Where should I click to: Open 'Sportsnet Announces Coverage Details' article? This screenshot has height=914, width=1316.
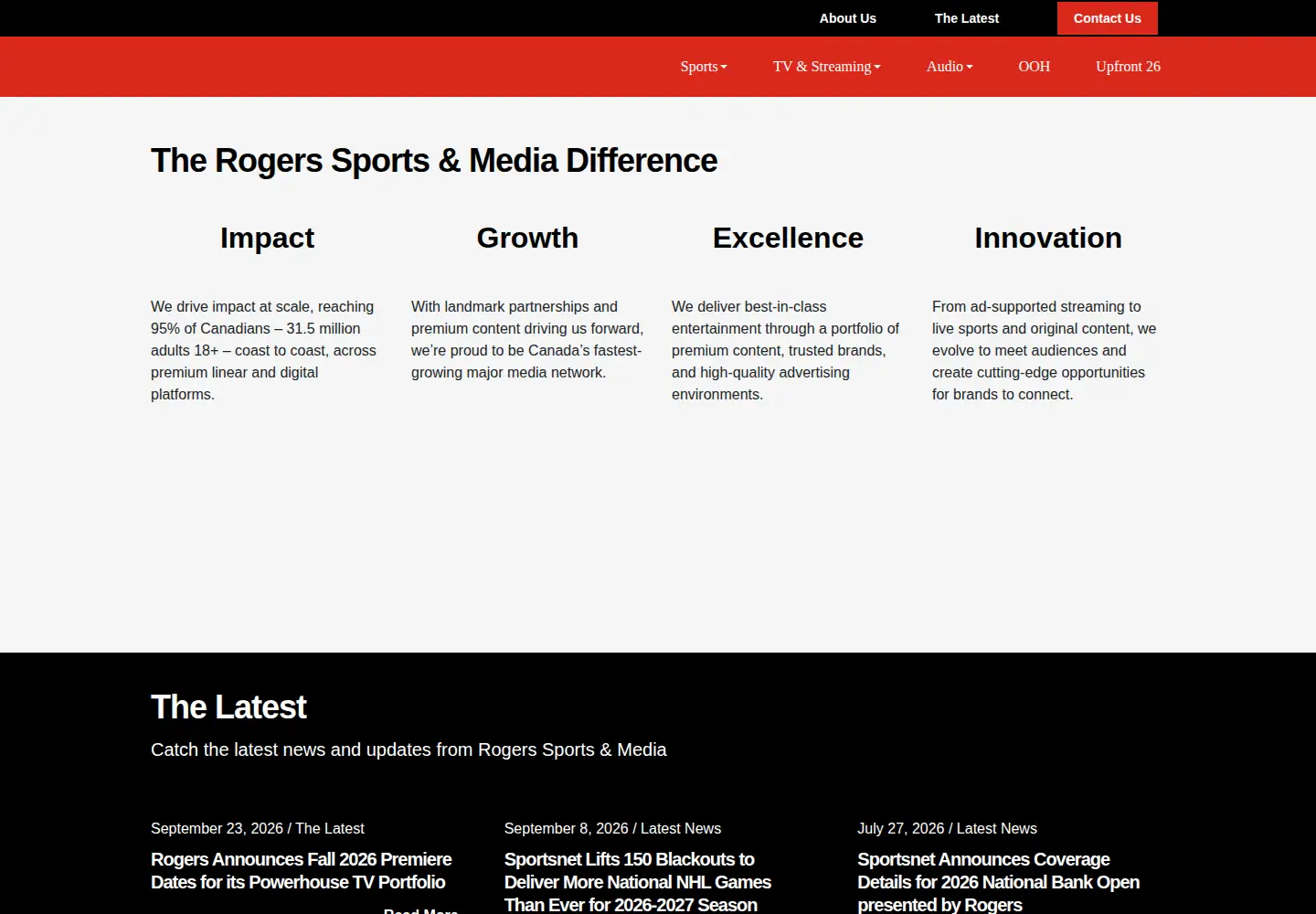point(998,882)
